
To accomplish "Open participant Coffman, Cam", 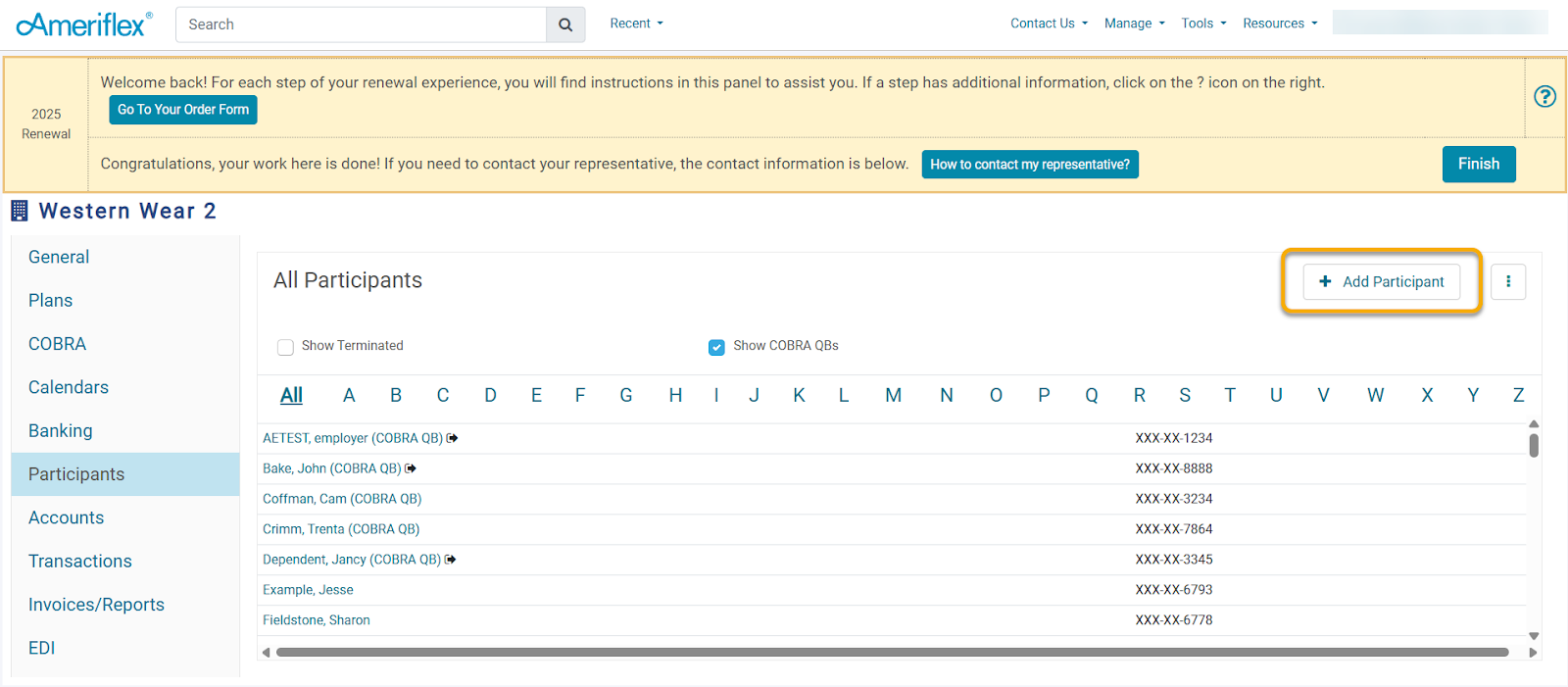I will click(342, 499).
